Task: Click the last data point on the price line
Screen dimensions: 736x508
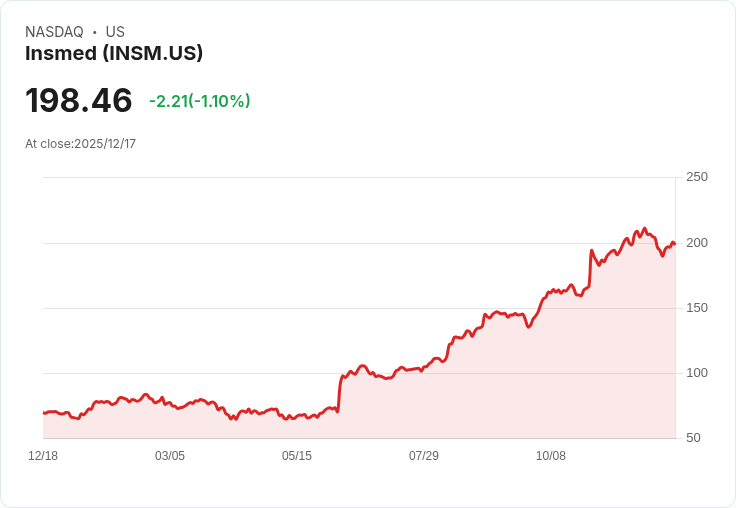Action: point(675,244)
